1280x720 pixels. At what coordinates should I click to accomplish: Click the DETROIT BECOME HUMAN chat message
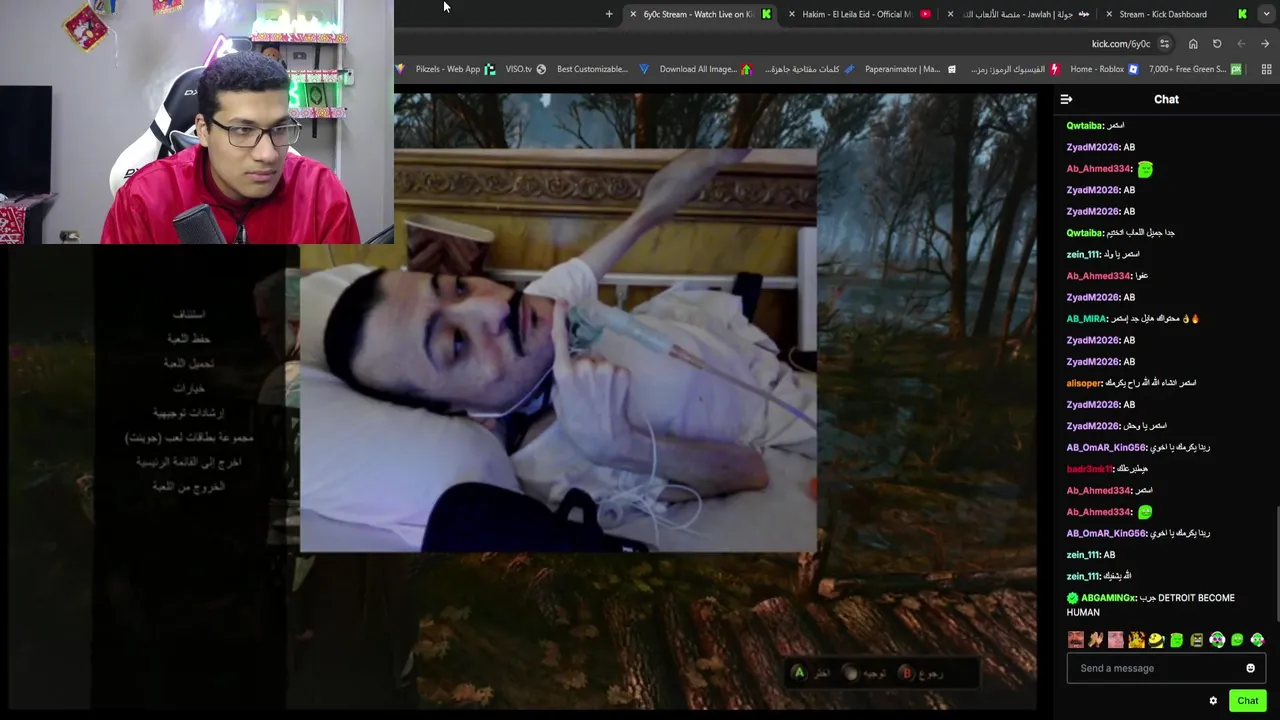tap(1150, 605)
